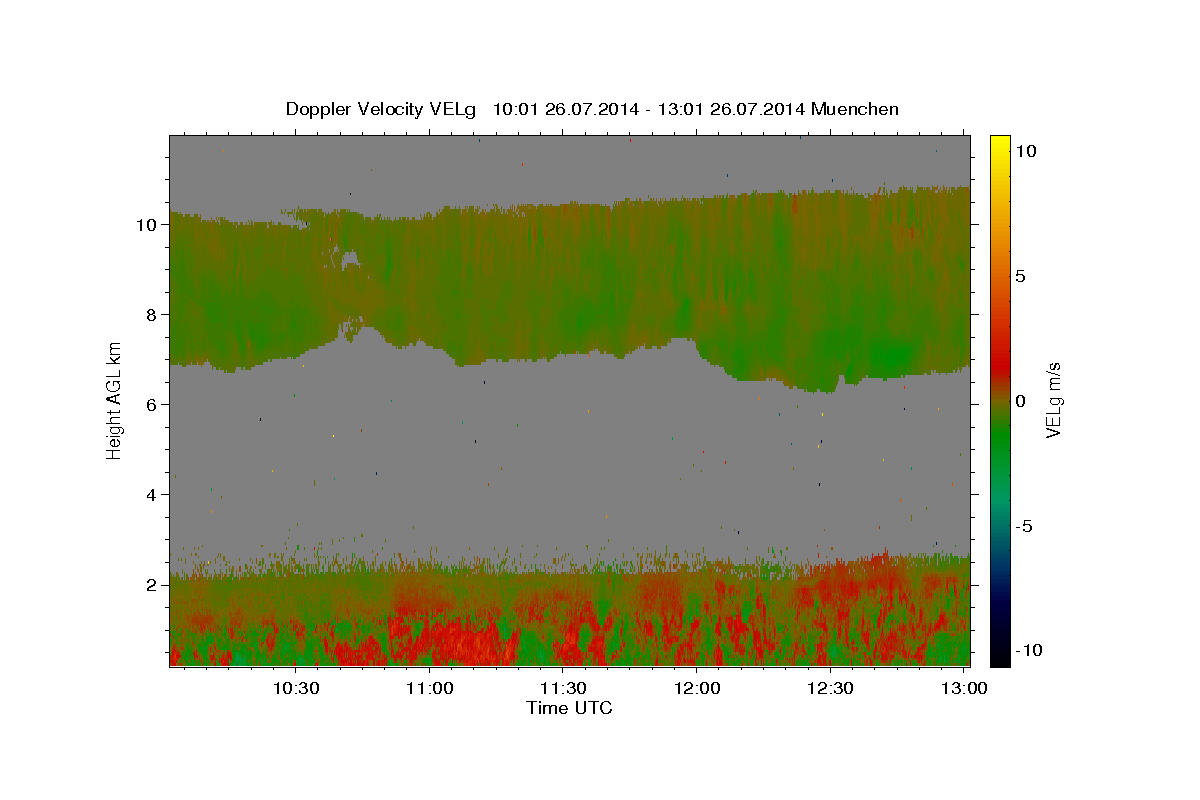Click the 'Height AGL km' axis label
This screenshot has width=1200, height=800.
tap(114, 399)
